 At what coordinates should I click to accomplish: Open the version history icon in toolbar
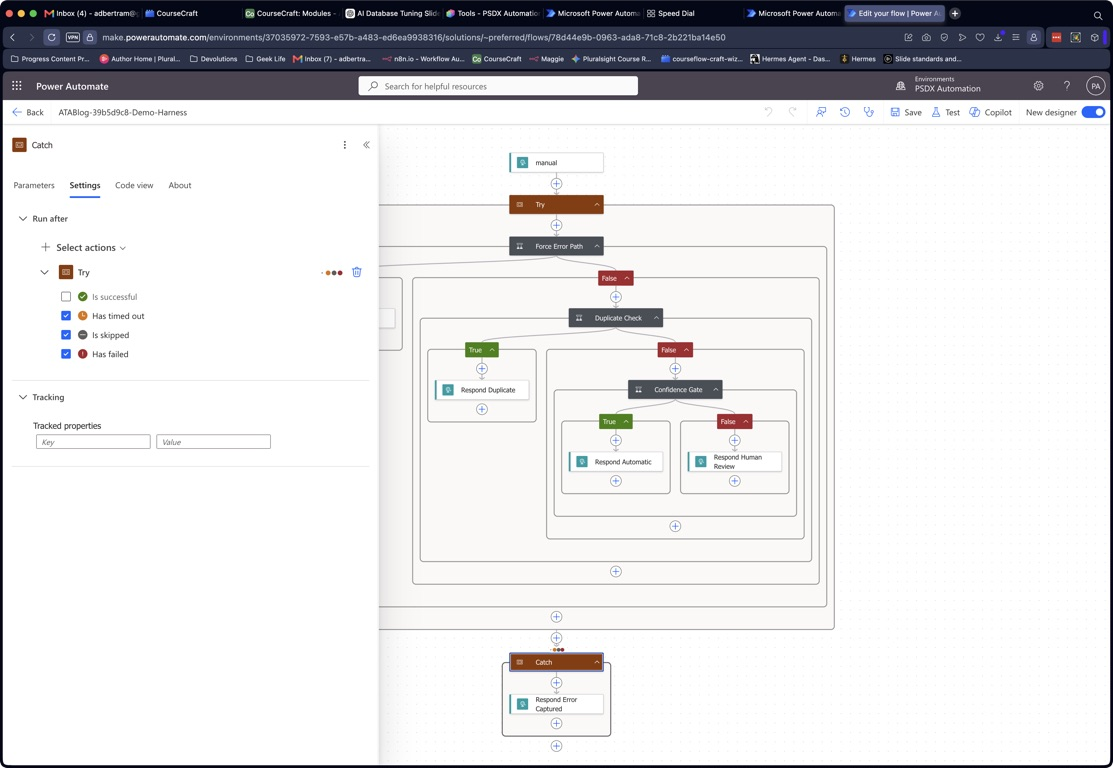[845, 112]
